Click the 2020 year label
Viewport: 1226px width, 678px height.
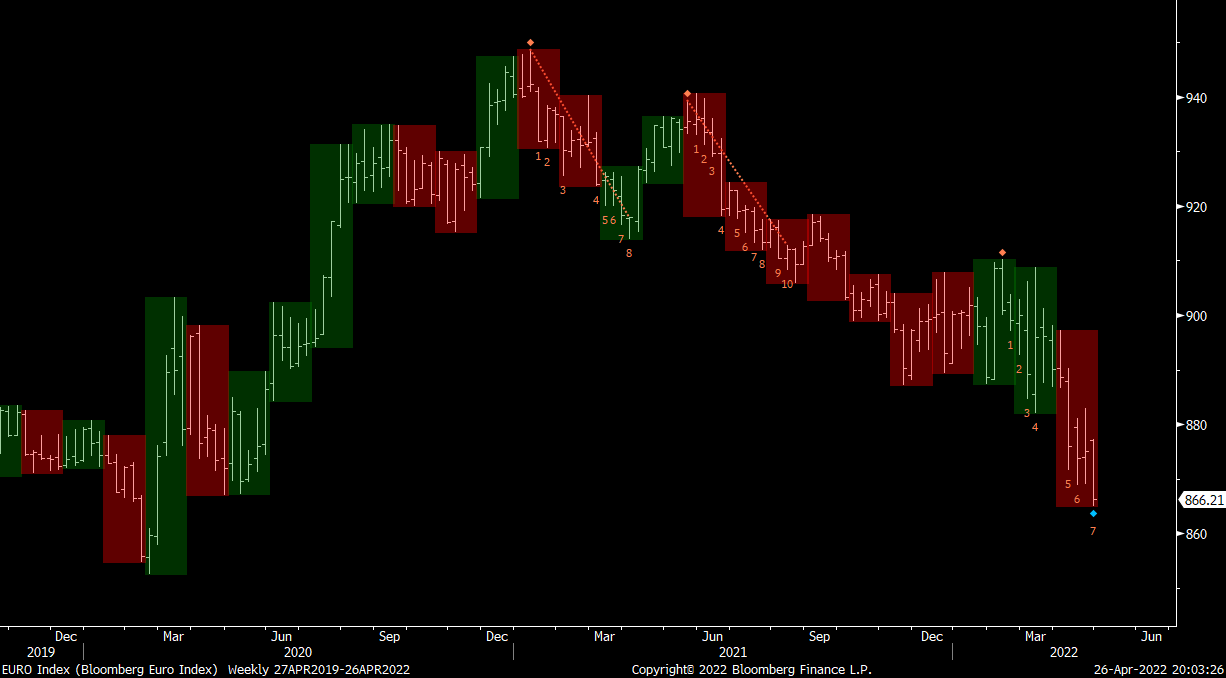[298, 652]
